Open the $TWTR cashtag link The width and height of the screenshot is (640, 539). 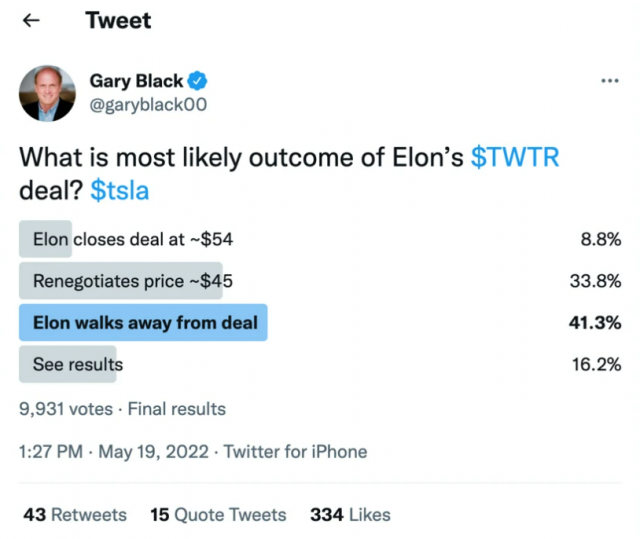click(x=515, y=157)
